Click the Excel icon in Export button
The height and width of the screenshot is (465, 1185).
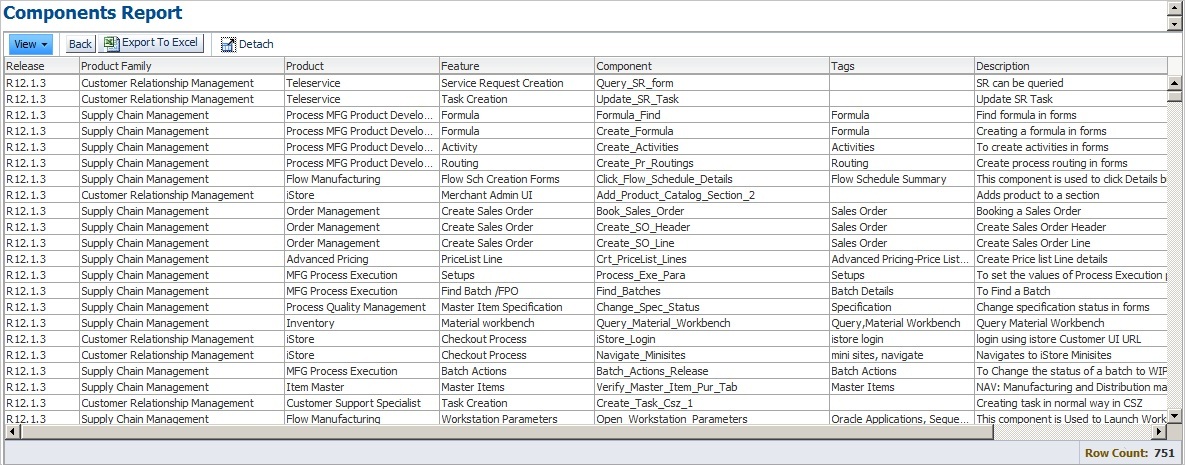tap(111, 43)
